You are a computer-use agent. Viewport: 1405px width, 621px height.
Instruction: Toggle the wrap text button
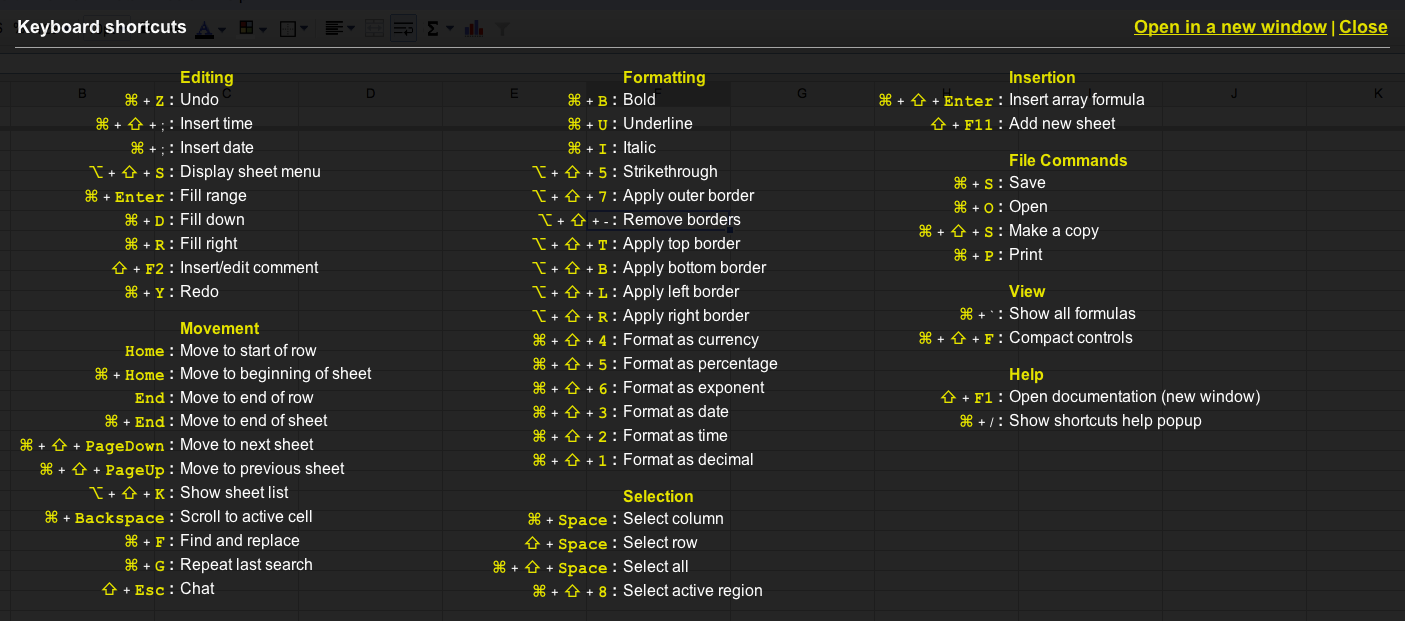click(404, 29)
